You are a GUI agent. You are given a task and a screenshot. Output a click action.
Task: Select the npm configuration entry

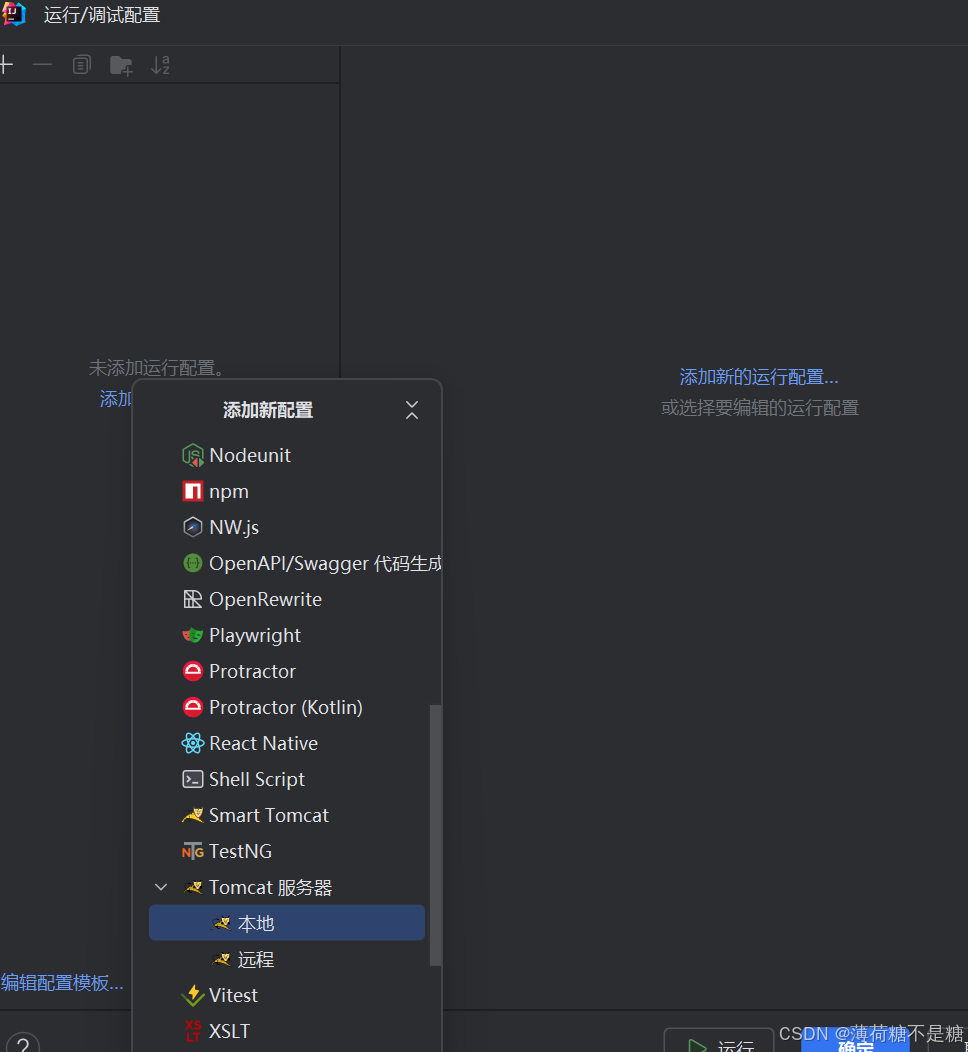229,491
